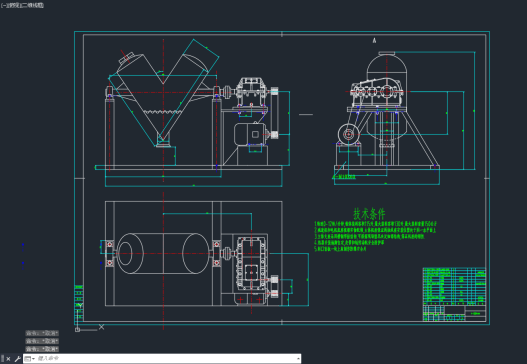Close the command line window

tap(8, 359)
